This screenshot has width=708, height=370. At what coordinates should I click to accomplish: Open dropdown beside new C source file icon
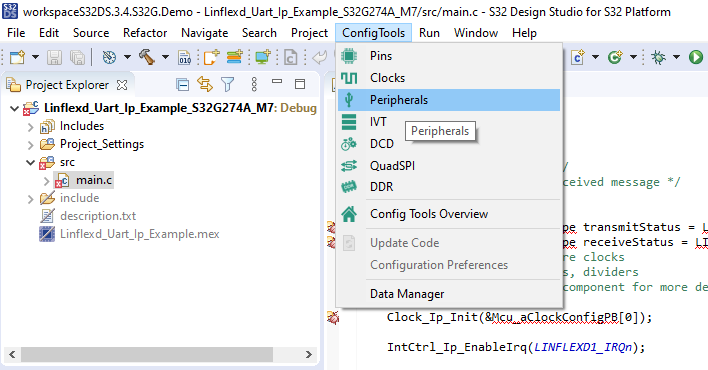(596, 57)
